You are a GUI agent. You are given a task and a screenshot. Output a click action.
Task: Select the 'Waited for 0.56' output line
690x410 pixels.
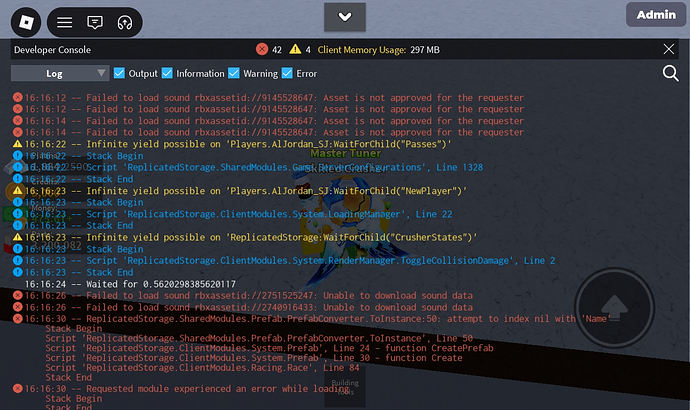point(130,284)
